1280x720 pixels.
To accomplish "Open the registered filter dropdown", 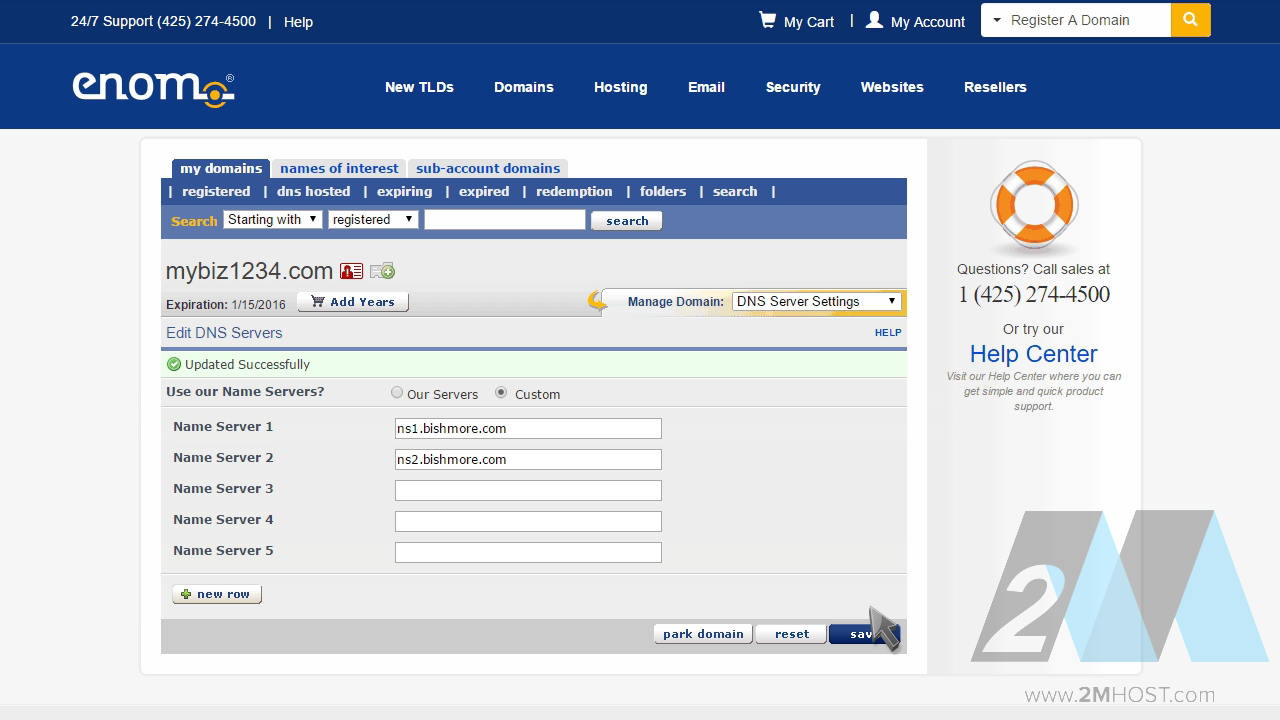I will 373,220.
